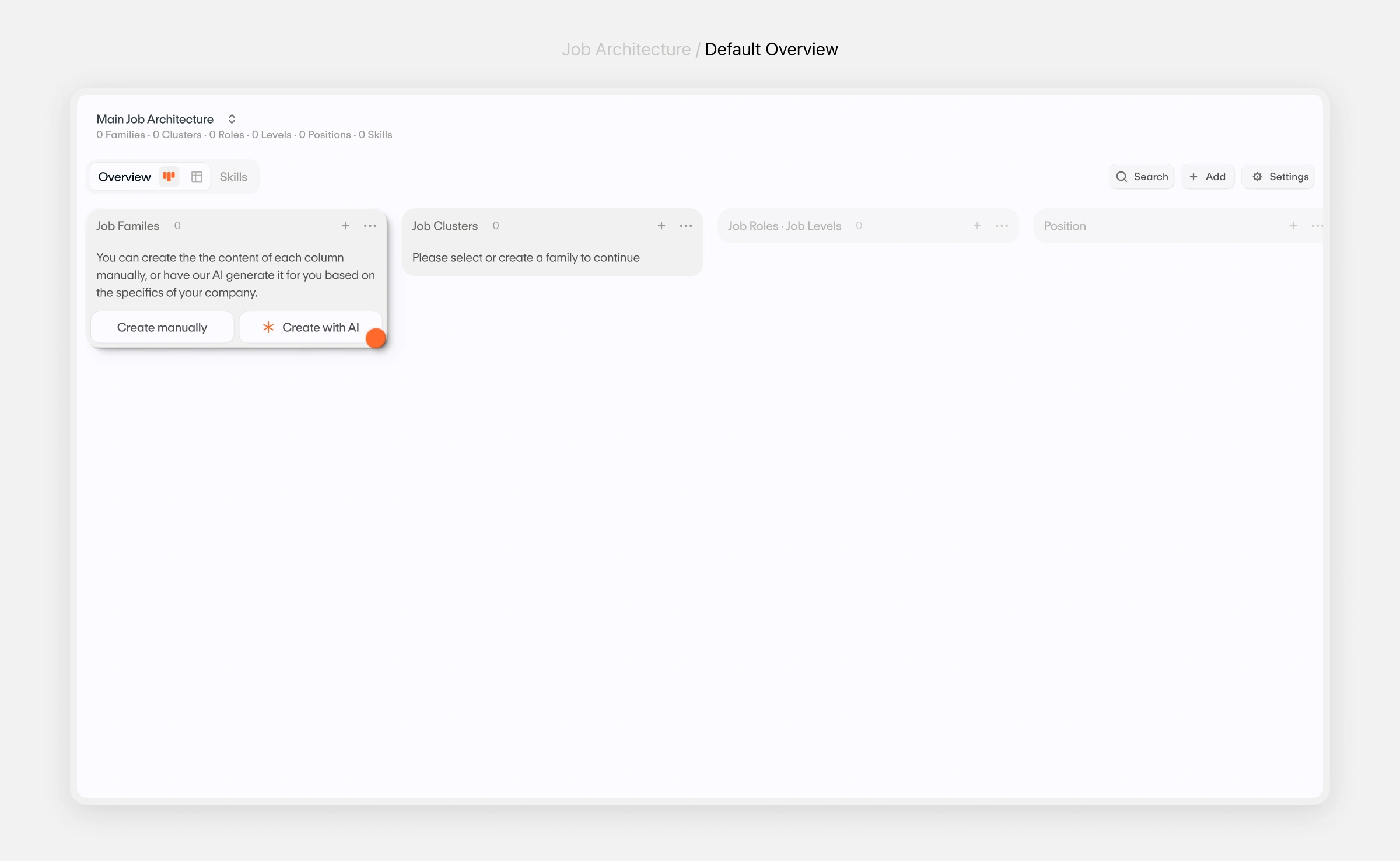Viewport: 1400px width, 861px height.
Task: Switch to the table view icon
Action: tap(197, 177)
